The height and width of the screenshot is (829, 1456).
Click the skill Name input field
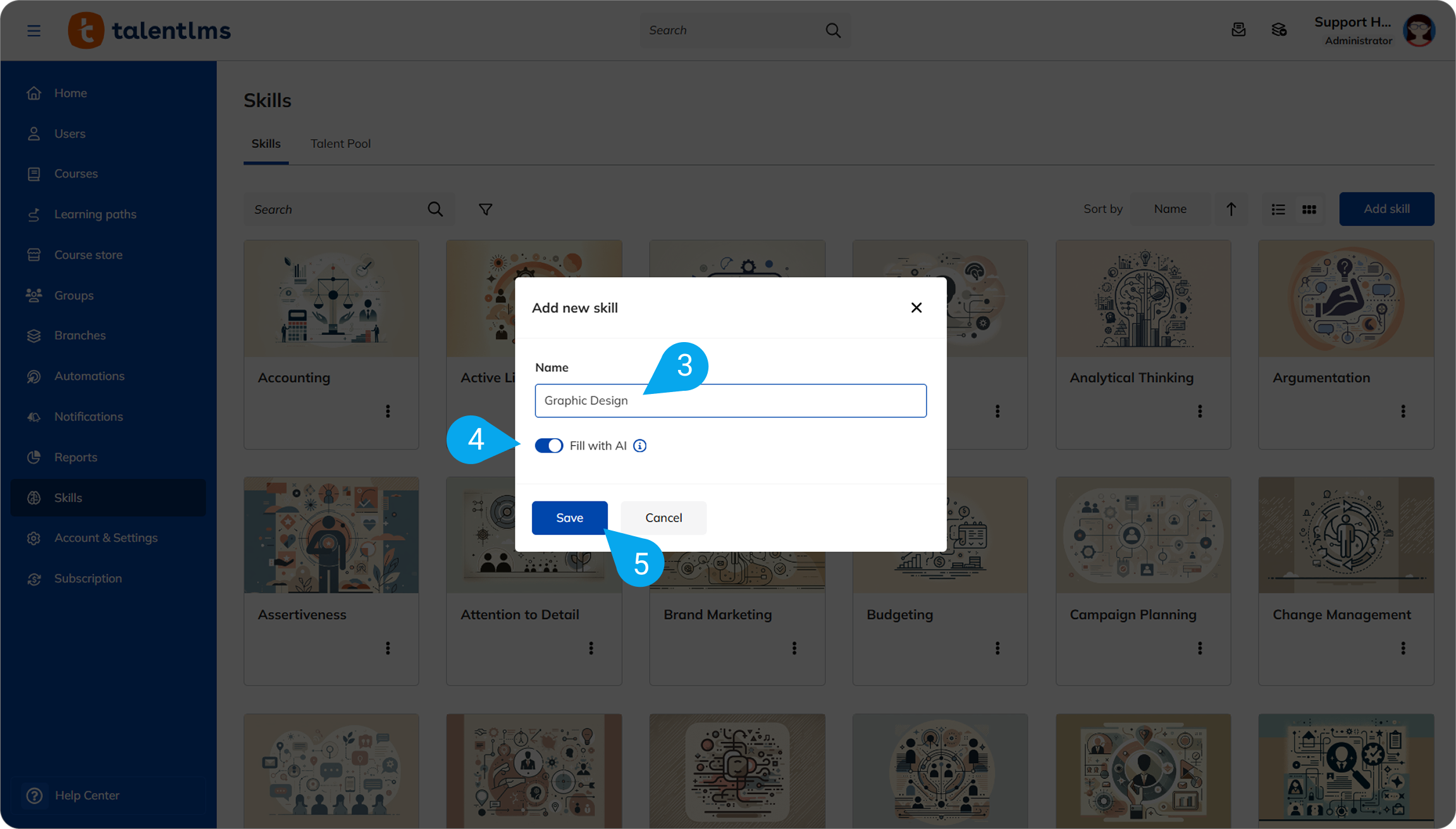coord(731,401)
